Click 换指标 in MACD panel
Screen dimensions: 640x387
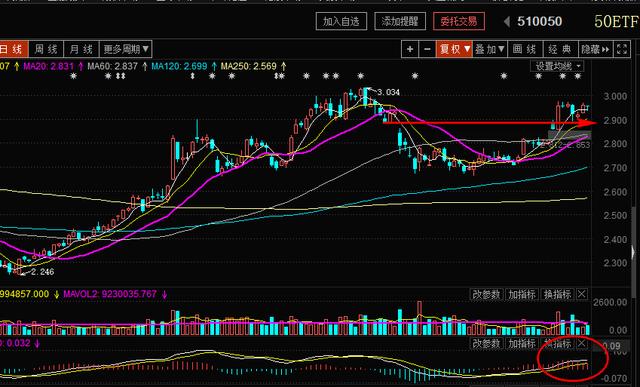[558, 344]
